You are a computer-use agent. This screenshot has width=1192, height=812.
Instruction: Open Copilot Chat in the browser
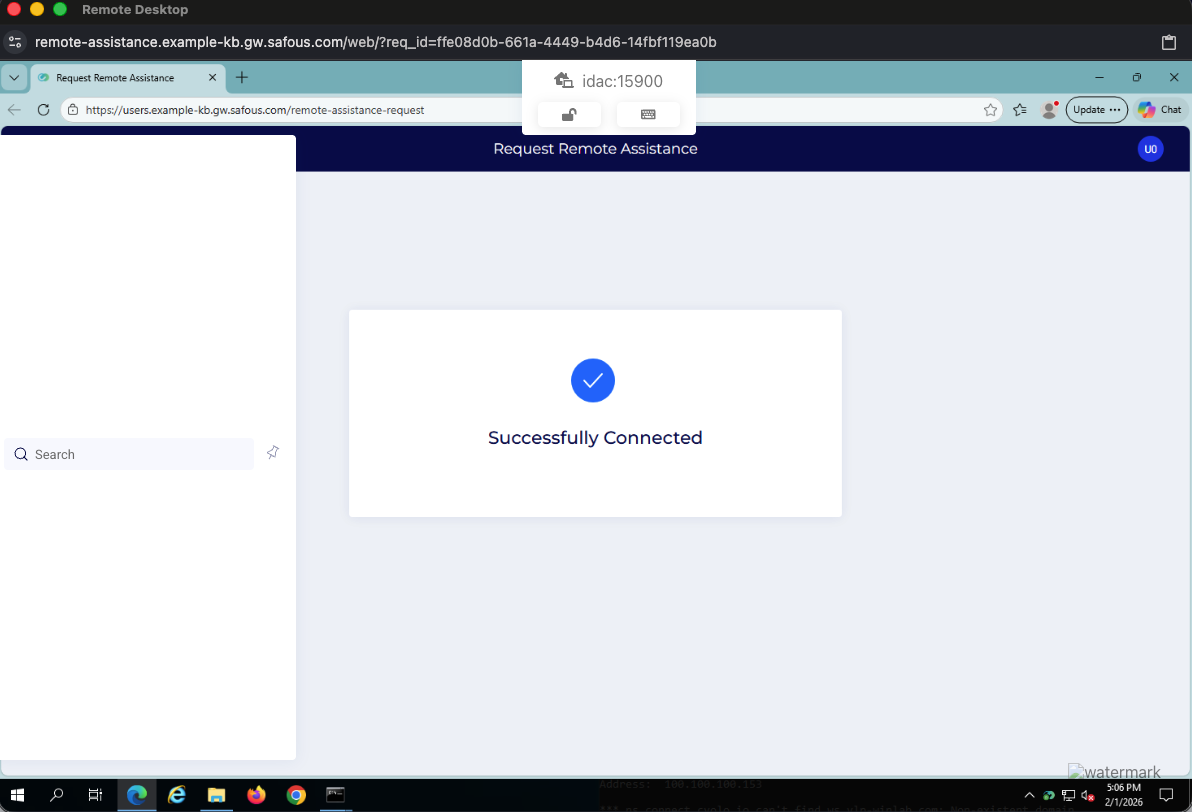tap(1160, 110)
